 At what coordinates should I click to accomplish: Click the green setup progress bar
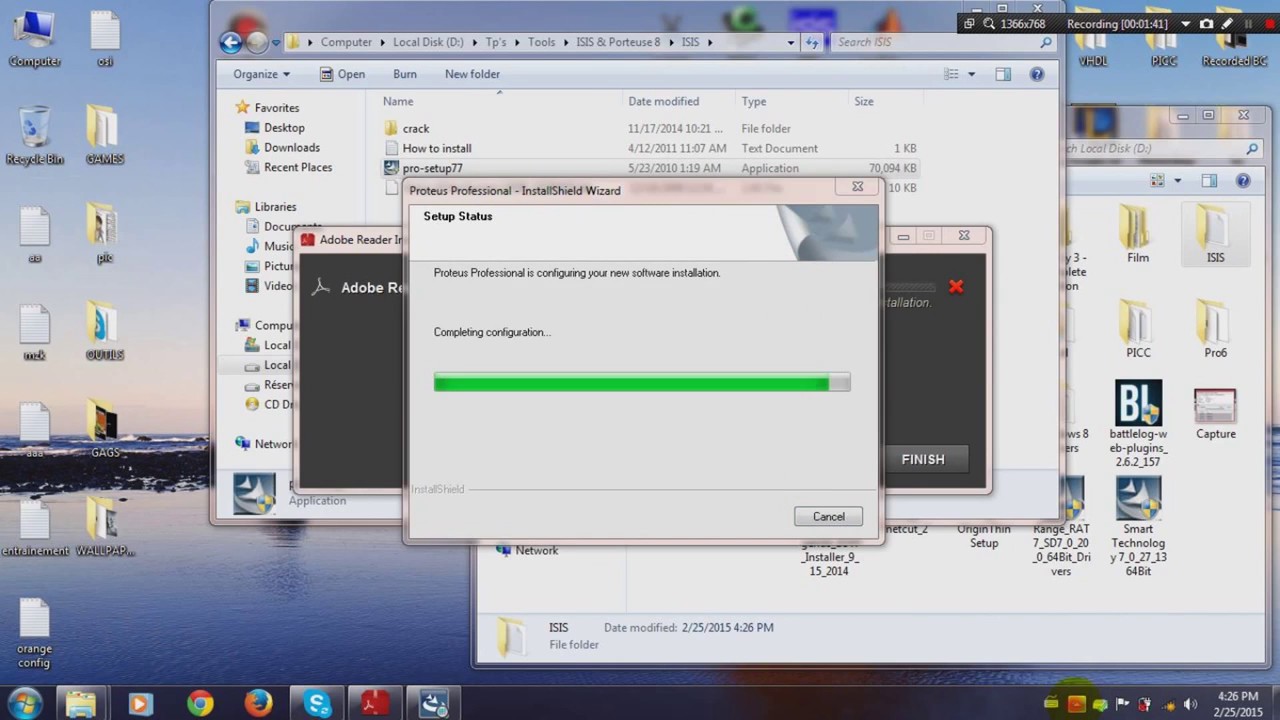[642, 382]
